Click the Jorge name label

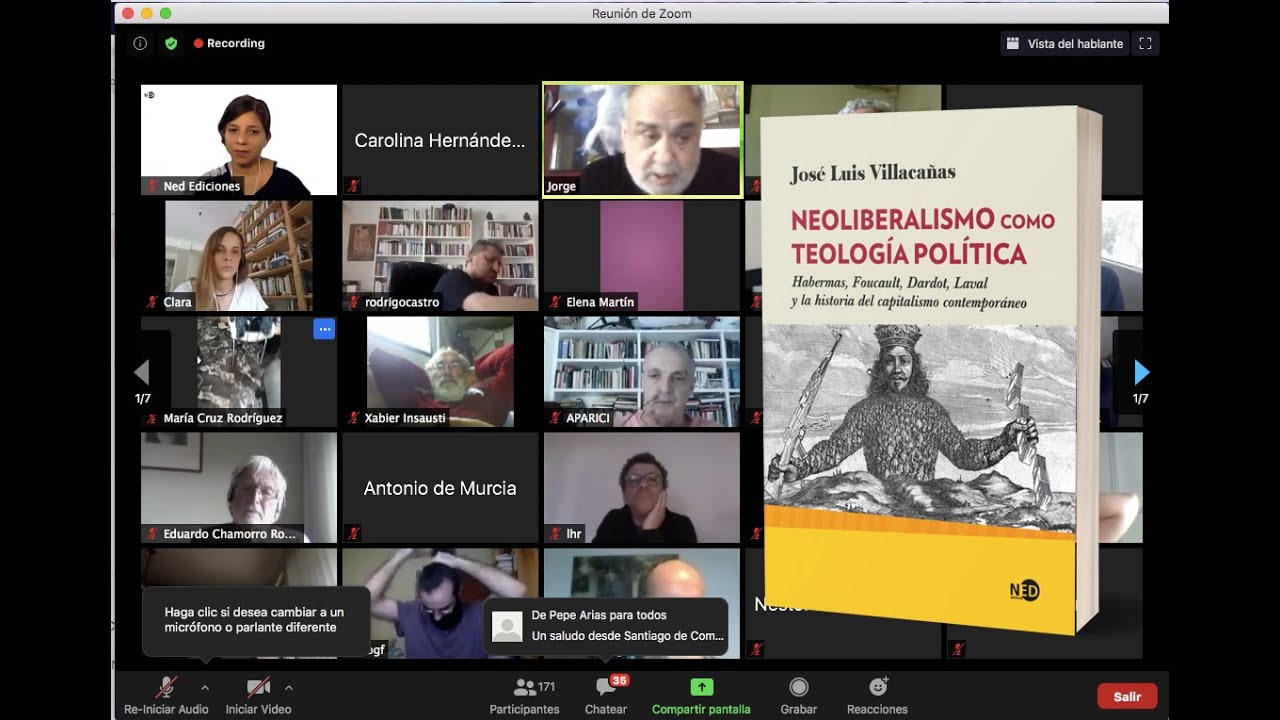[561, 186]
